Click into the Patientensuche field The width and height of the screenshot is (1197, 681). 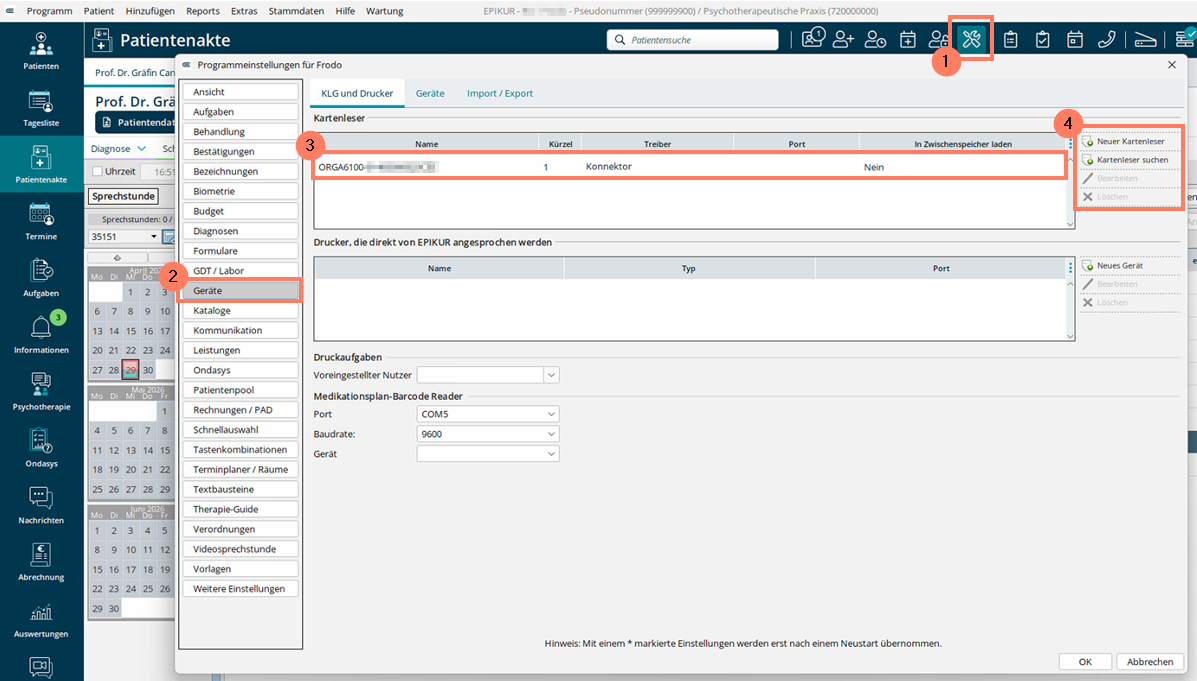[693, 40]
